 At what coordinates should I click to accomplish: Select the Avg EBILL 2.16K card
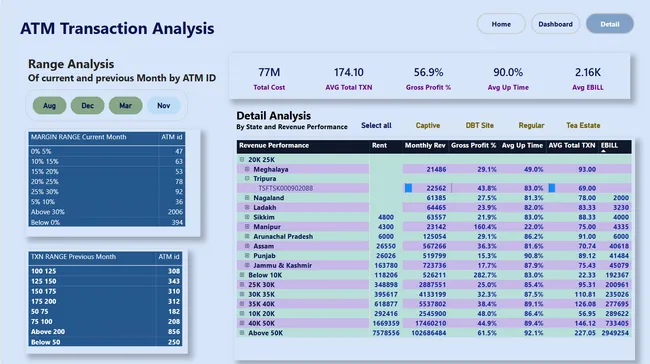click(587, 78)
